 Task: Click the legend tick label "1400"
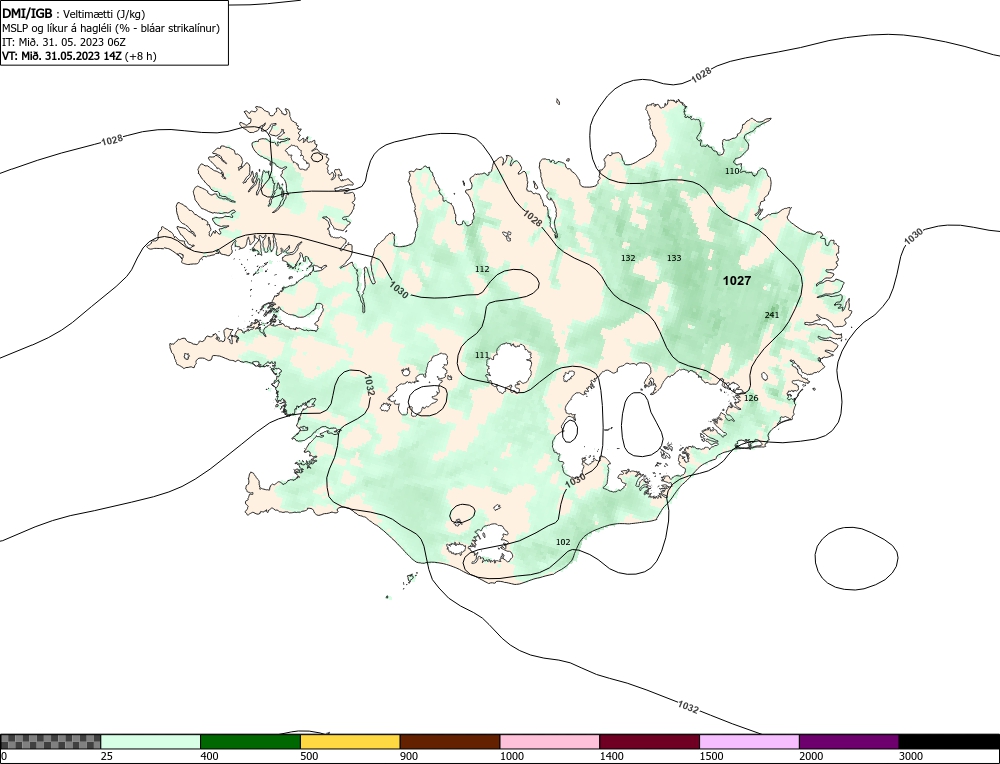611,756
